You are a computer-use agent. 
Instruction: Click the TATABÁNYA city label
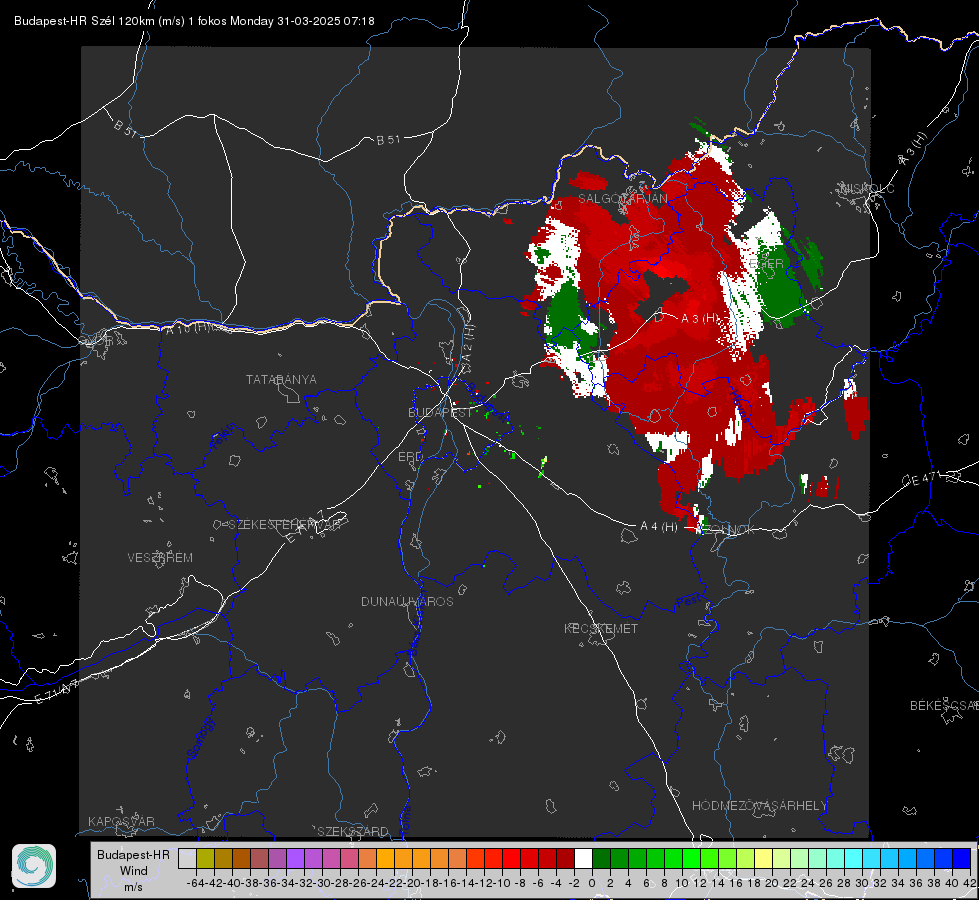[x=281, y=380]
